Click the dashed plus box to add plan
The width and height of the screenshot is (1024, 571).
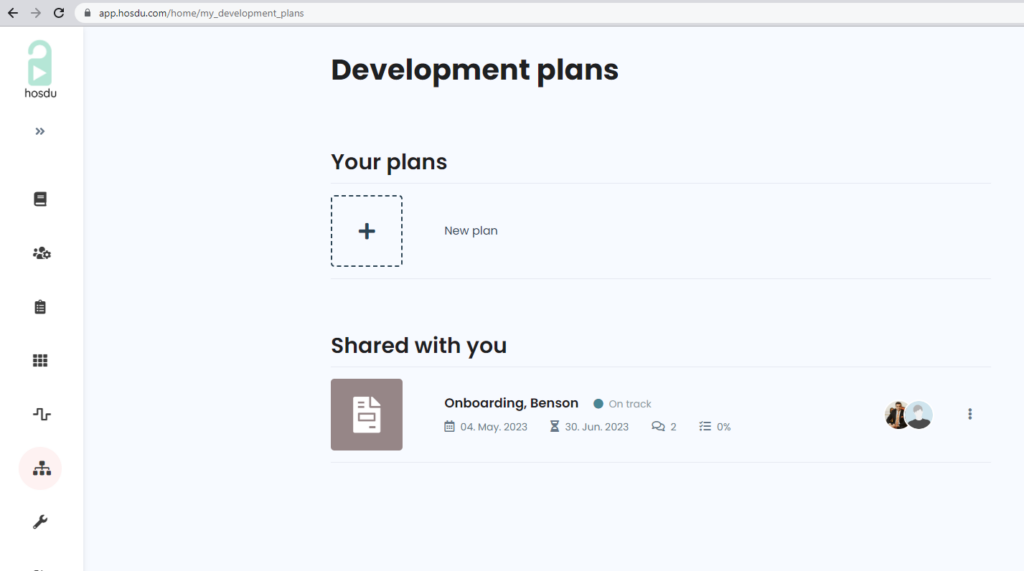[366, 231]
